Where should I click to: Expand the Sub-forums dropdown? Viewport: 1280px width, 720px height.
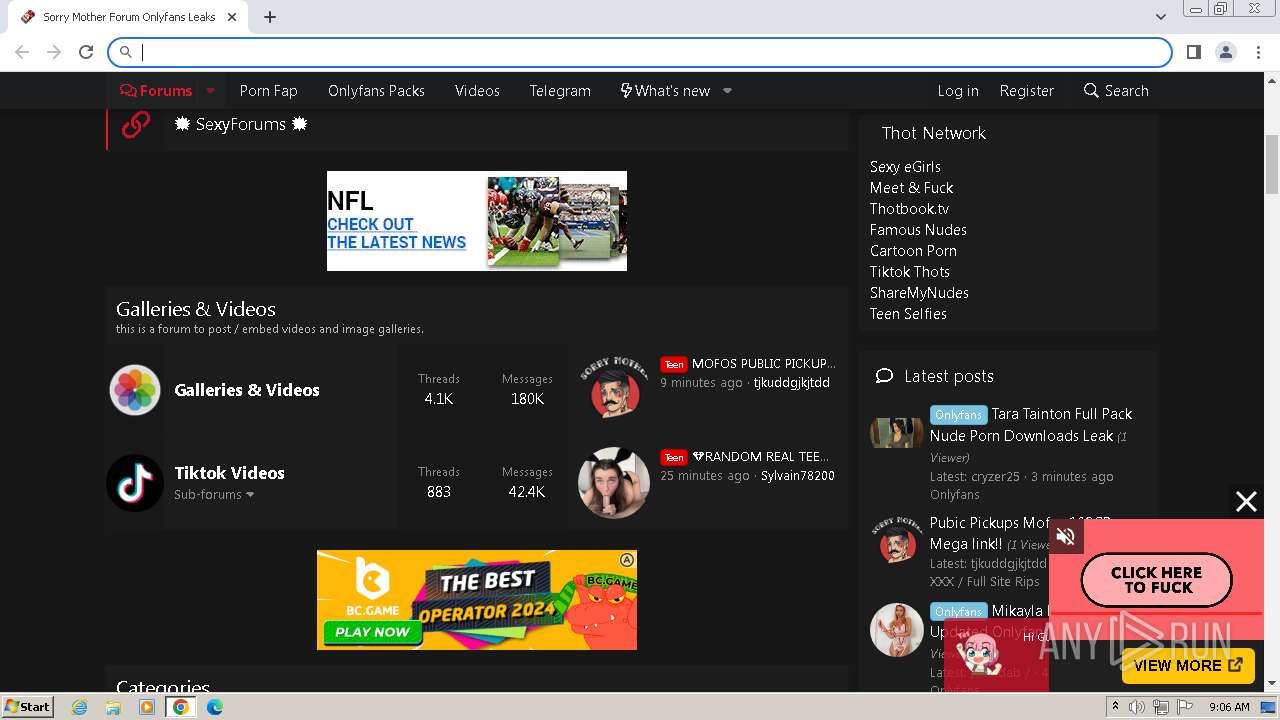coord(214,494)
